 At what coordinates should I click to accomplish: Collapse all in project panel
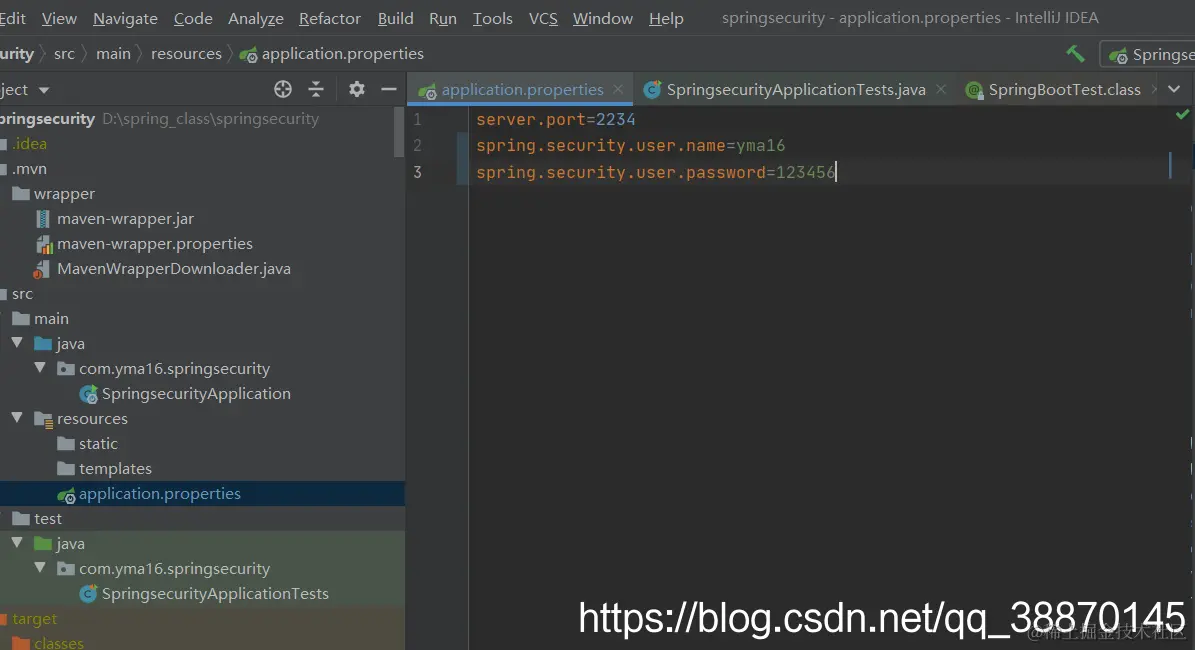(316, 89)
